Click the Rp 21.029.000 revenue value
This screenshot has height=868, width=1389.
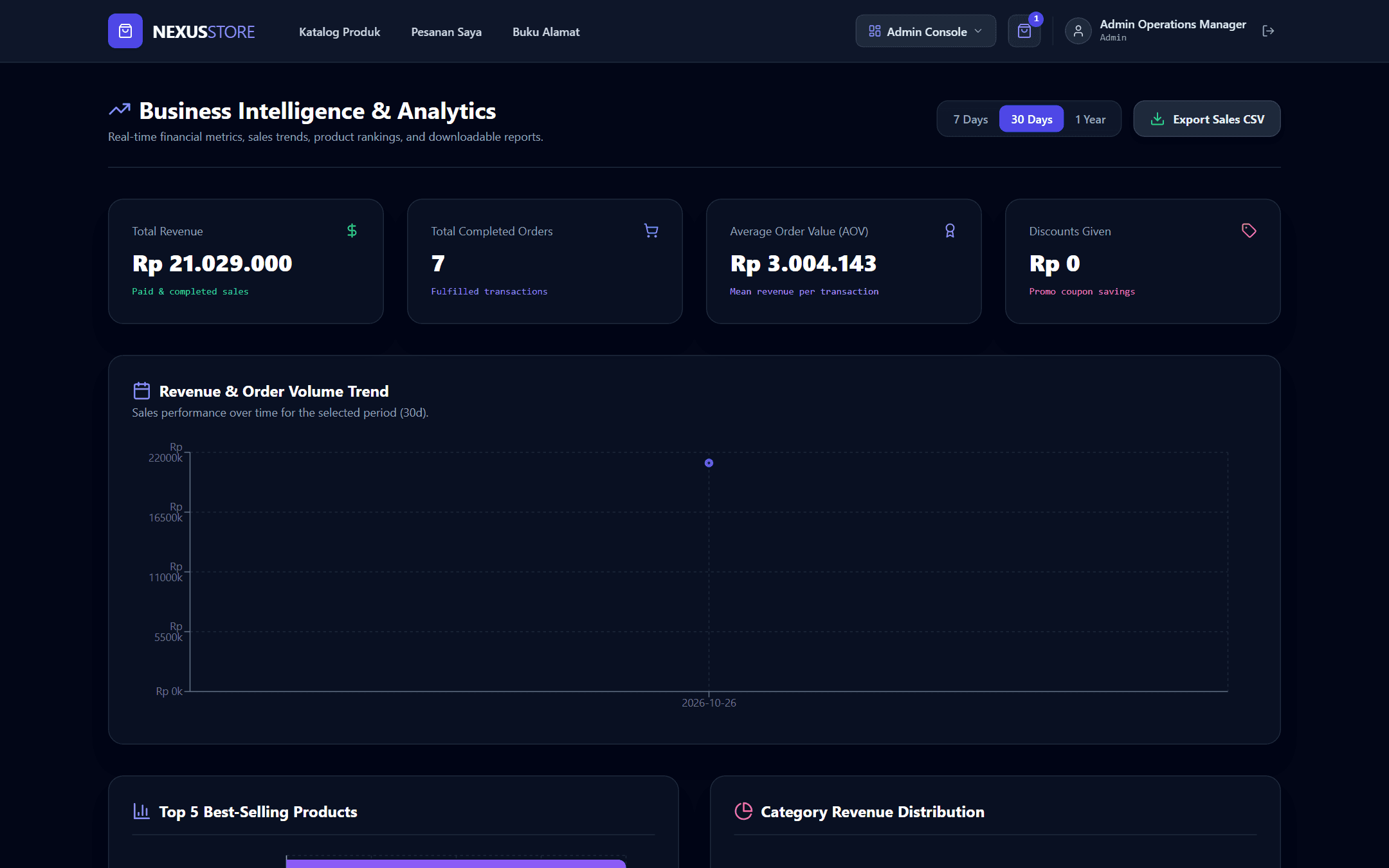point(212,263)
